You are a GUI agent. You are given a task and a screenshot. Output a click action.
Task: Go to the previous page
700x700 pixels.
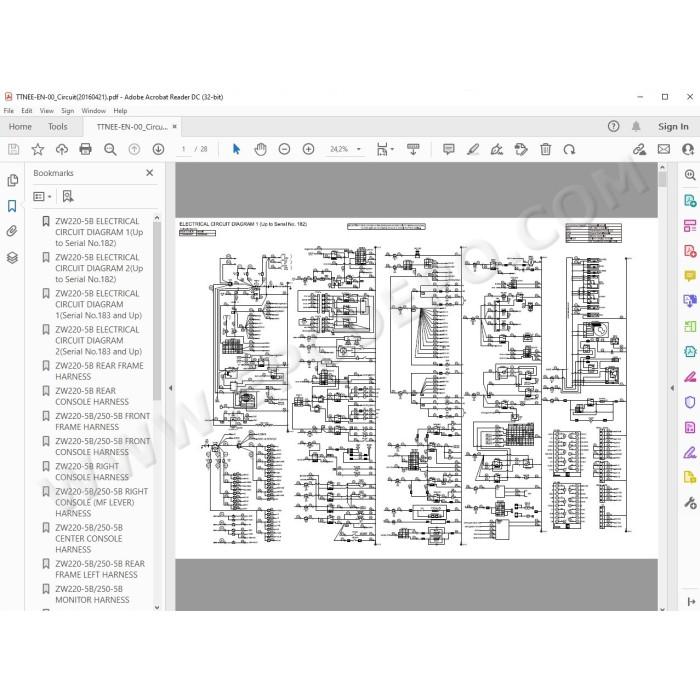(x=134, y=149)
